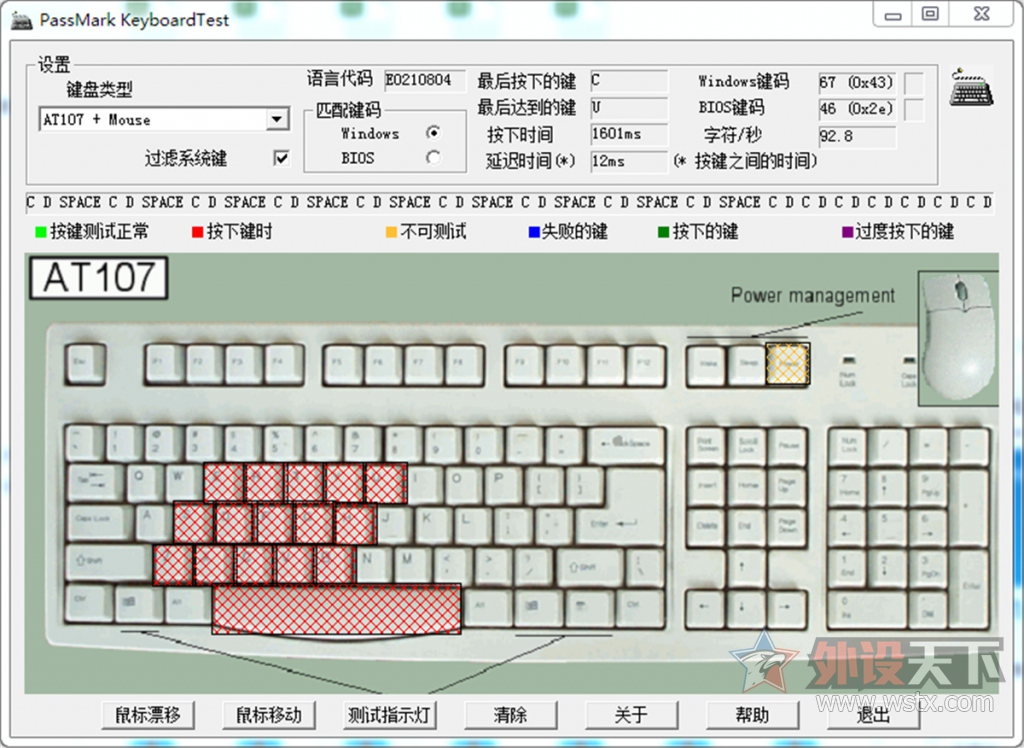
Task: Click the 帮助 button
Action: point(752,715)
